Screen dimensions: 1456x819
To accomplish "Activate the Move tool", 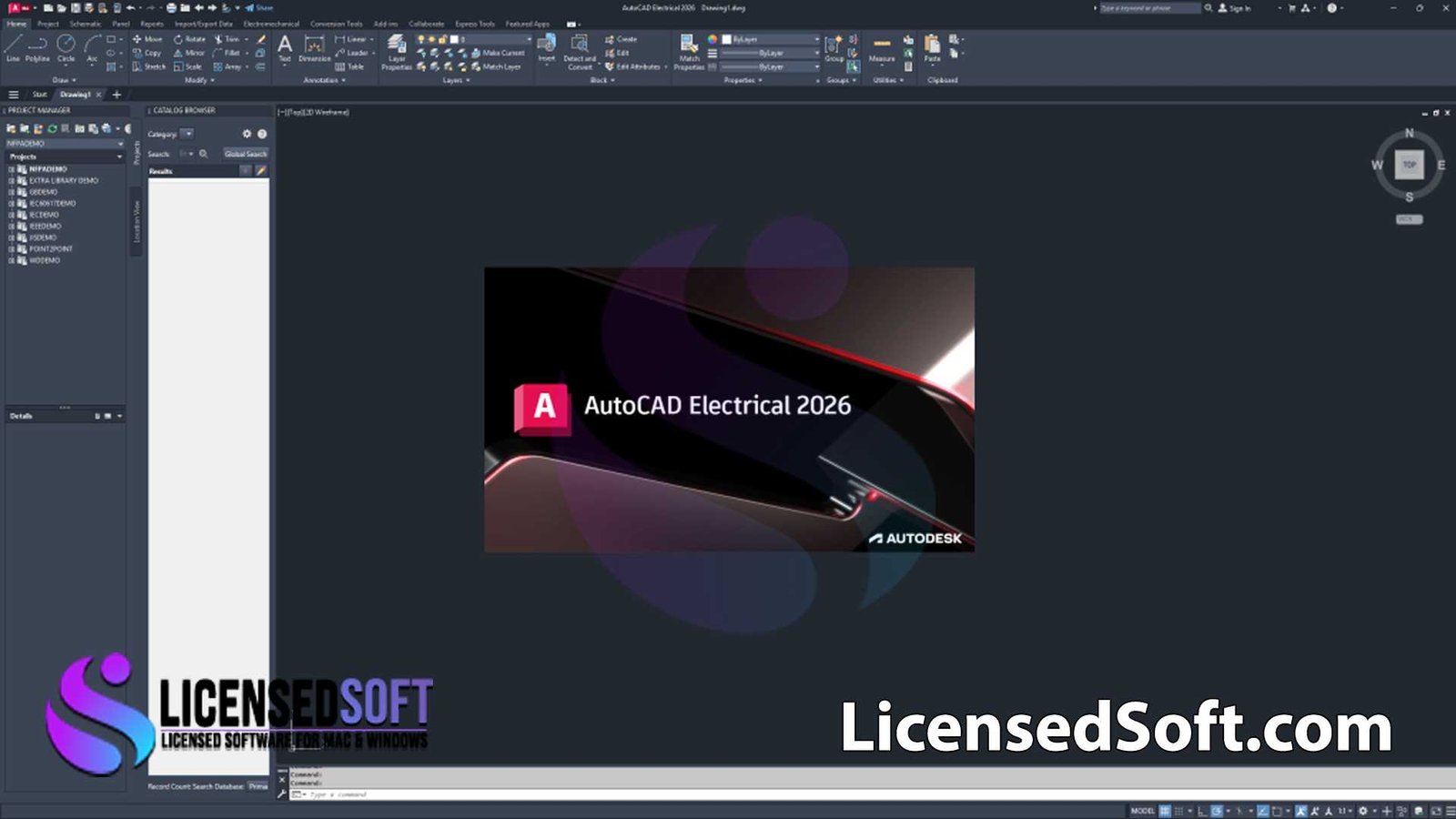I will (147, 39).
